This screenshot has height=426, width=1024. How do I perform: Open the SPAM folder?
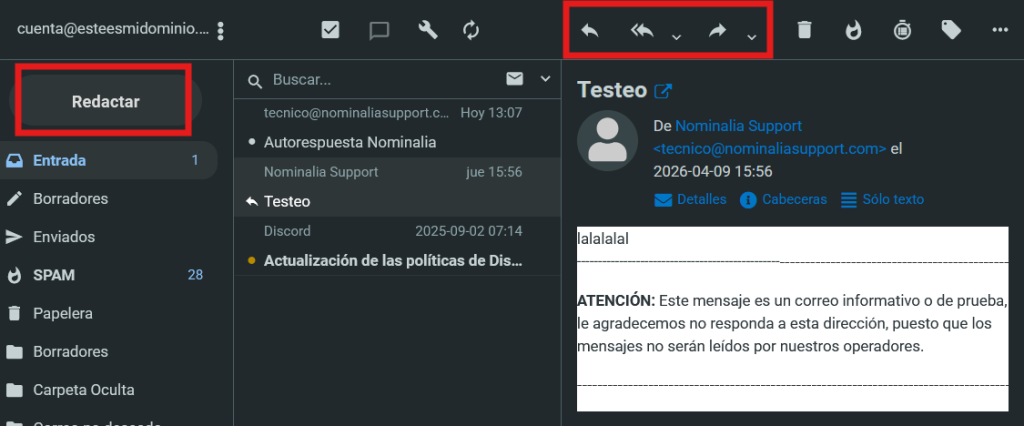coord(54,275)
